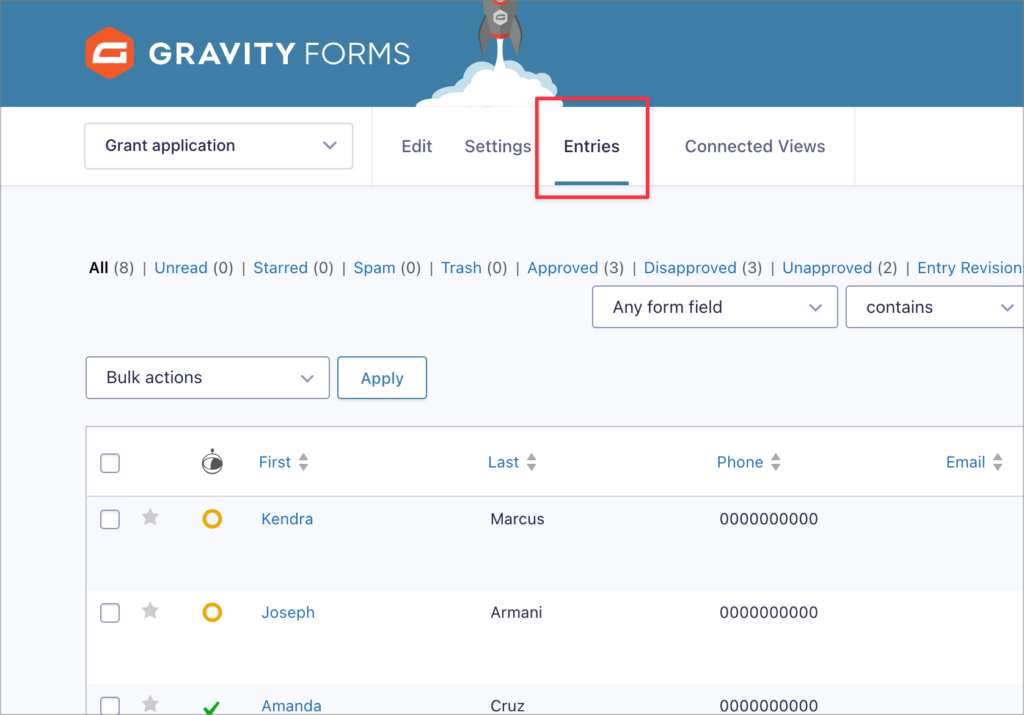Viewport: 1024px width, 715px height.
Task: Filter entries by Unread
Action: pos(181,268)
